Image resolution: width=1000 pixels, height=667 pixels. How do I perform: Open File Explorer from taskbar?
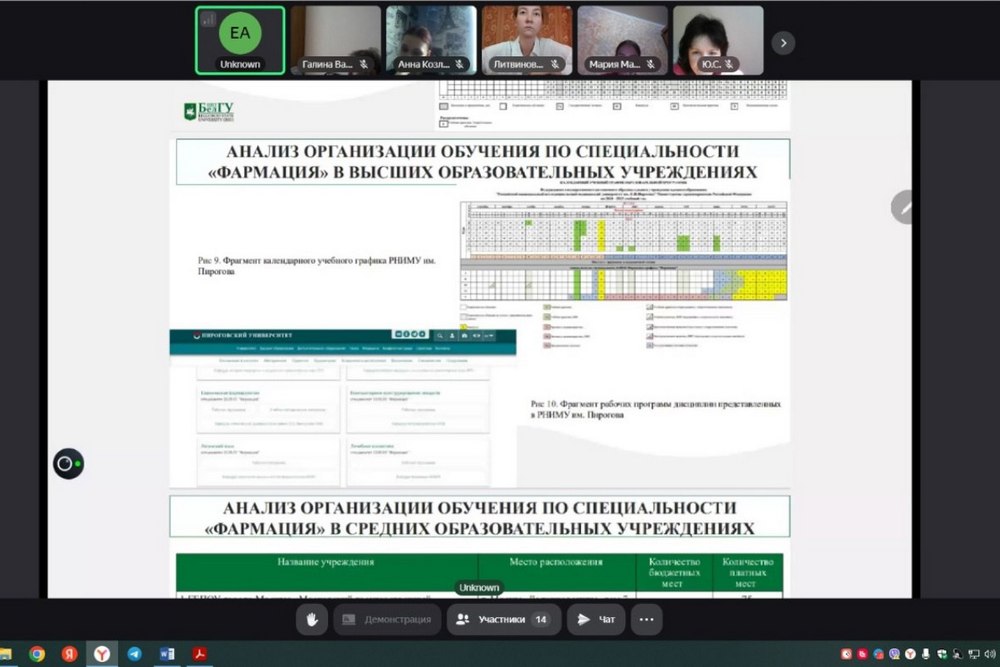5,654
